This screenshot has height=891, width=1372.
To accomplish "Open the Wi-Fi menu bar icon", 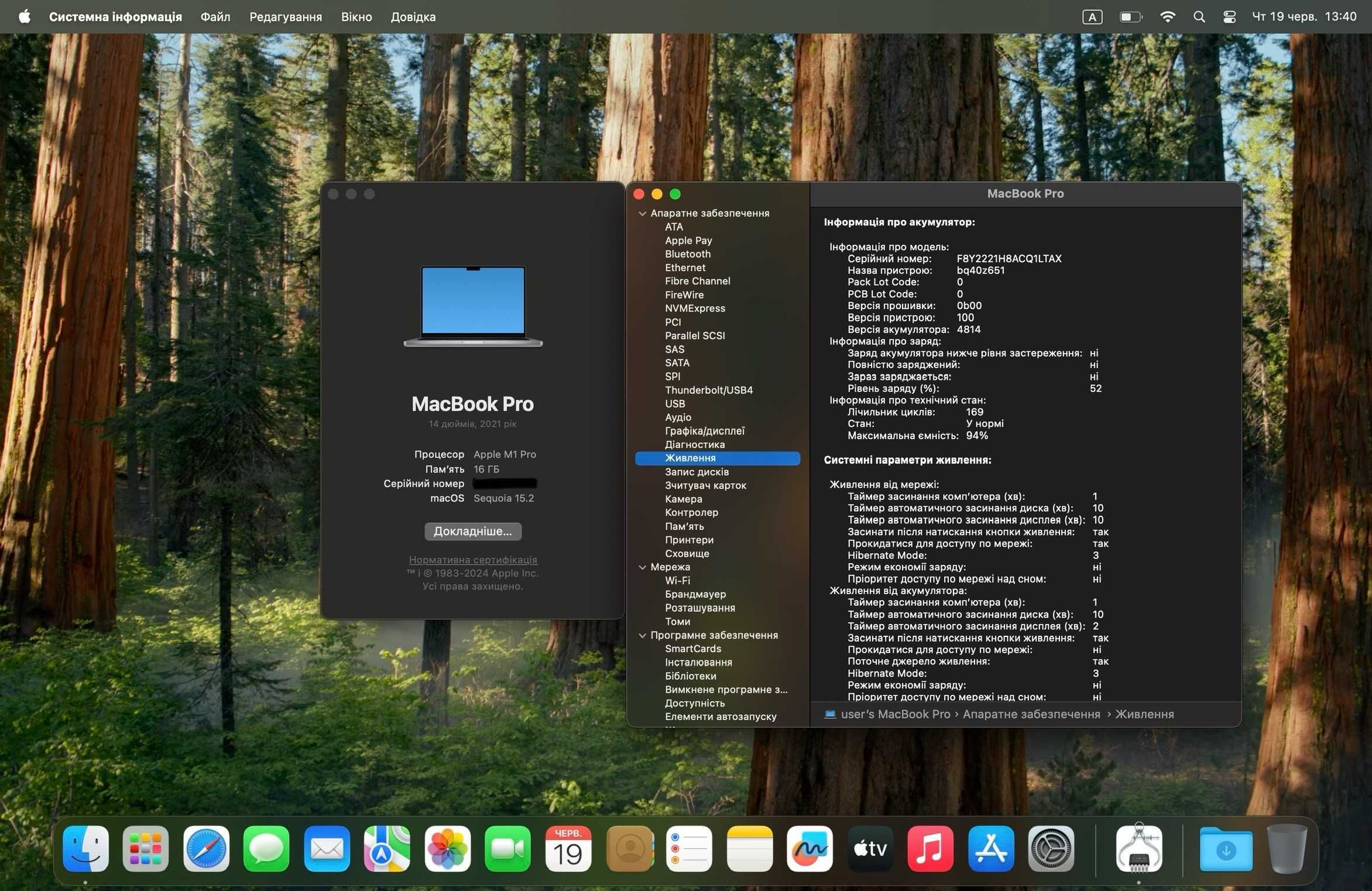I will click(x=1167, y=17).
